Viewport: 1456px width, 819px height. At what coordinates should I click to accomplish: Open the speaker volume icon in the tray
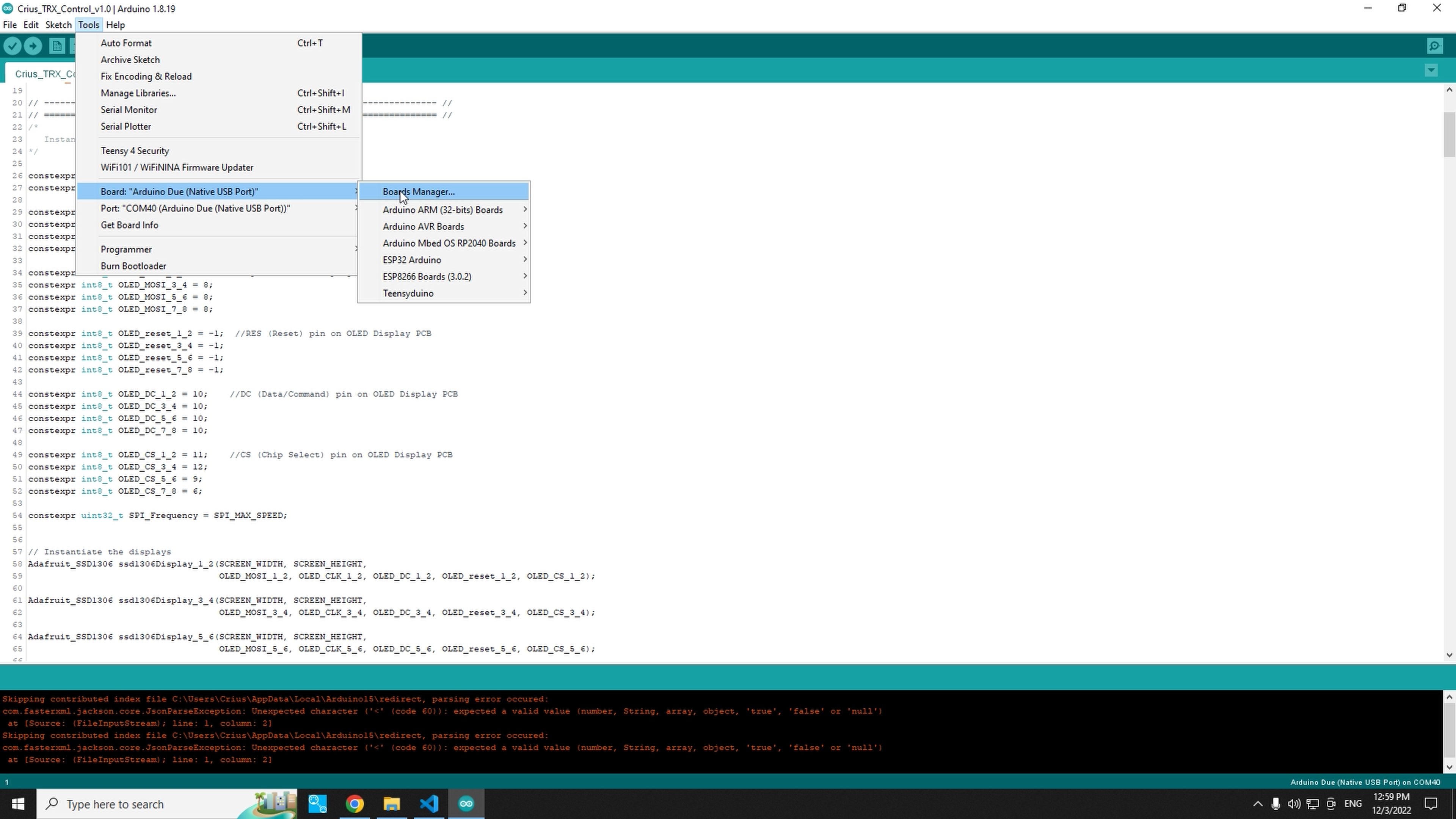[1294, 804]
